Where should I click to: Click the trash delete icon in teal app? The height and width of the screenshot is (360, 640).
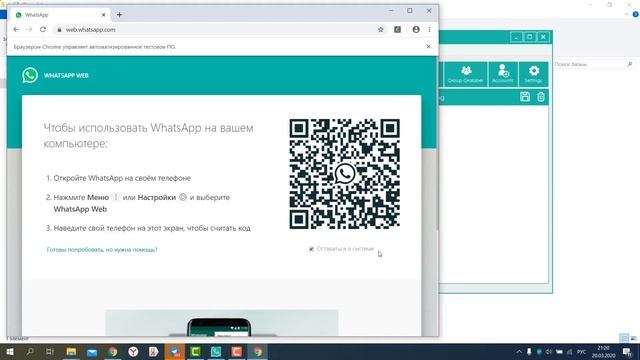(x=541, y=97)
